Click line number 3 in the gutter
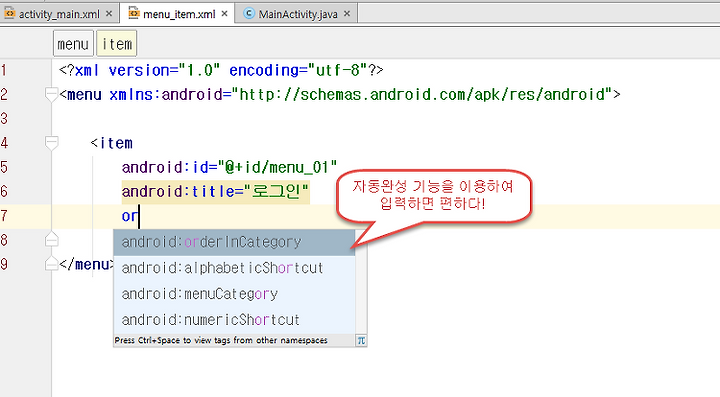The width and height of the screenshot is (720, 397). (4, 118)
